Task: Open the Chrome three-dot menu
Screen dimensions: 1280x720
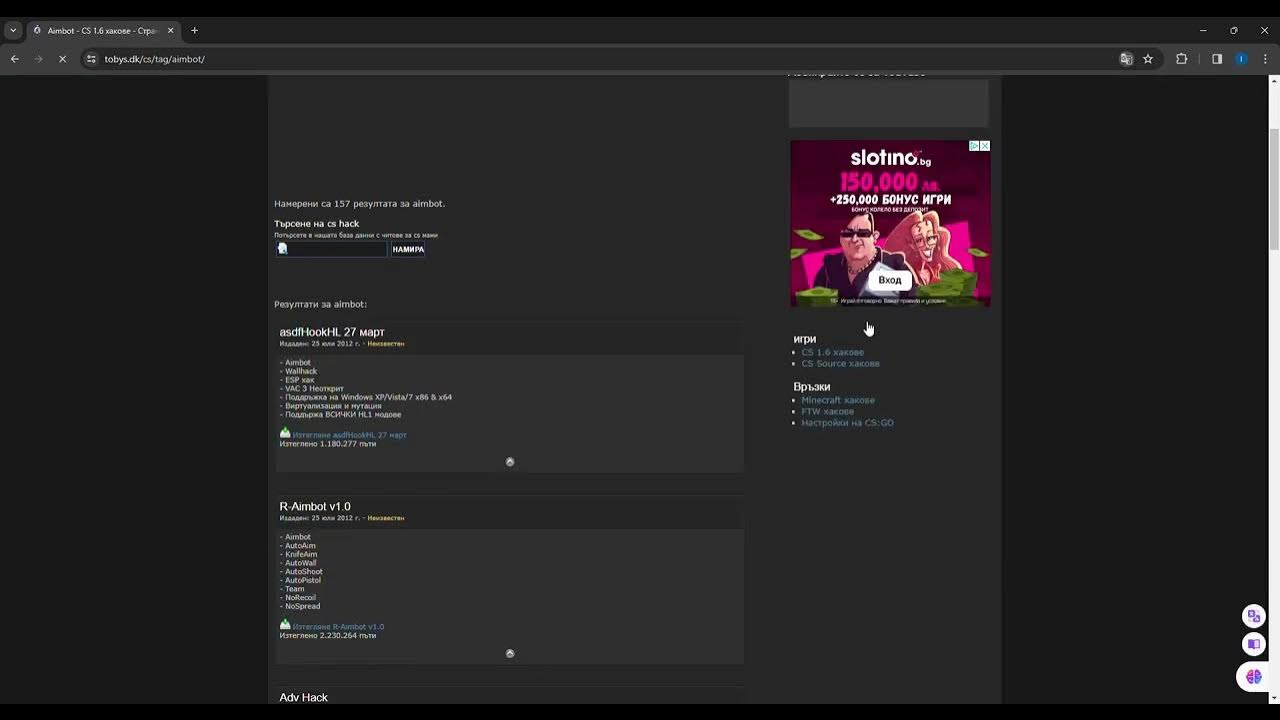Action: click(x=1265, y=59)
